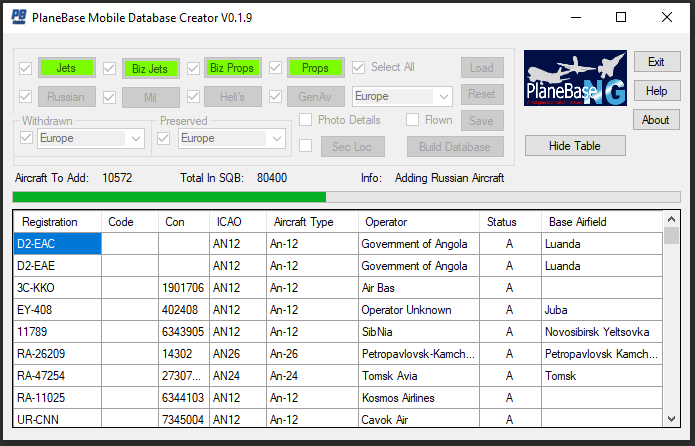The height and width of the screenshot is (446, 695).
Task: Sort table by Registration column header
Action: [57, 221]
